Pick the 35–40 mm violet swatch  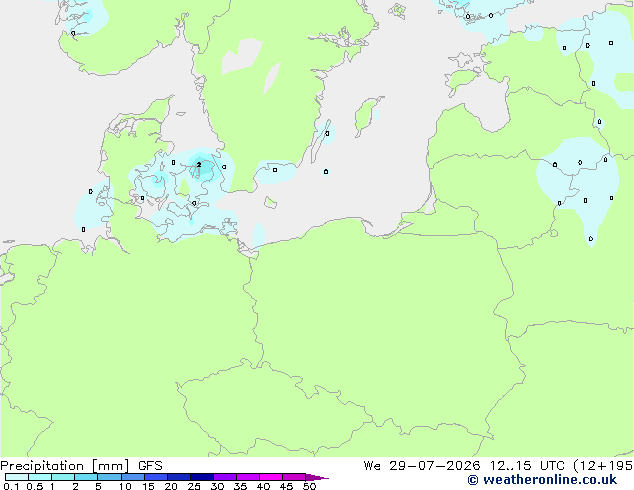(x=248, y=477)
